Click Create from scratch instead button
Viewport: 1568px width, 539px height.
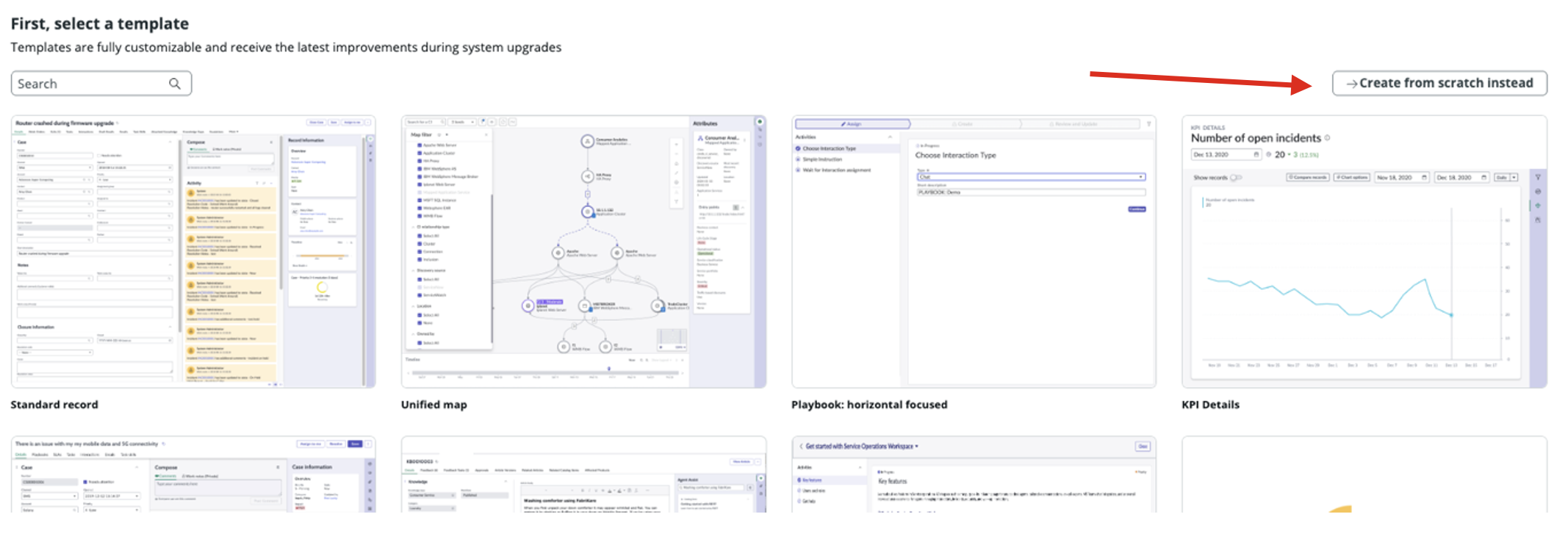coord(1439,84)
